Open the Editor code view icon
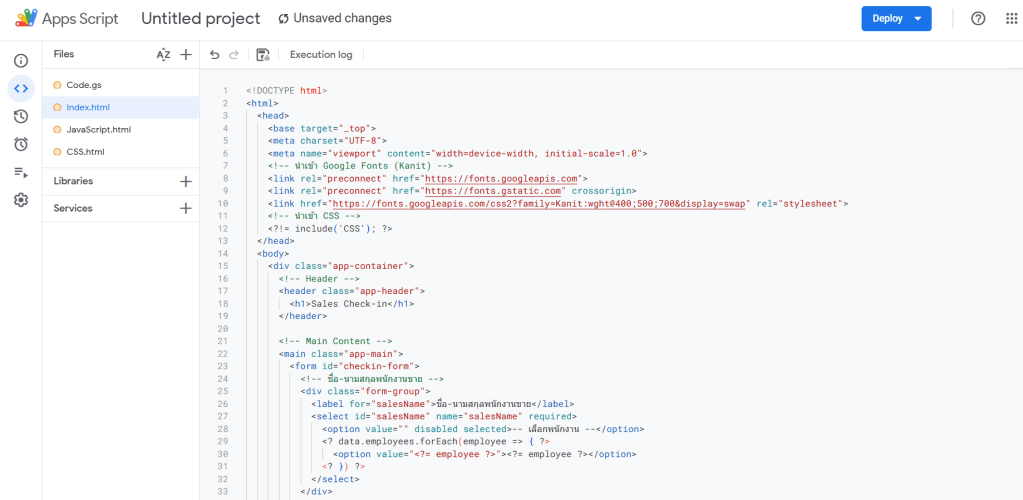Viewport: 1023px width, 500px height. tap(20, 88)
